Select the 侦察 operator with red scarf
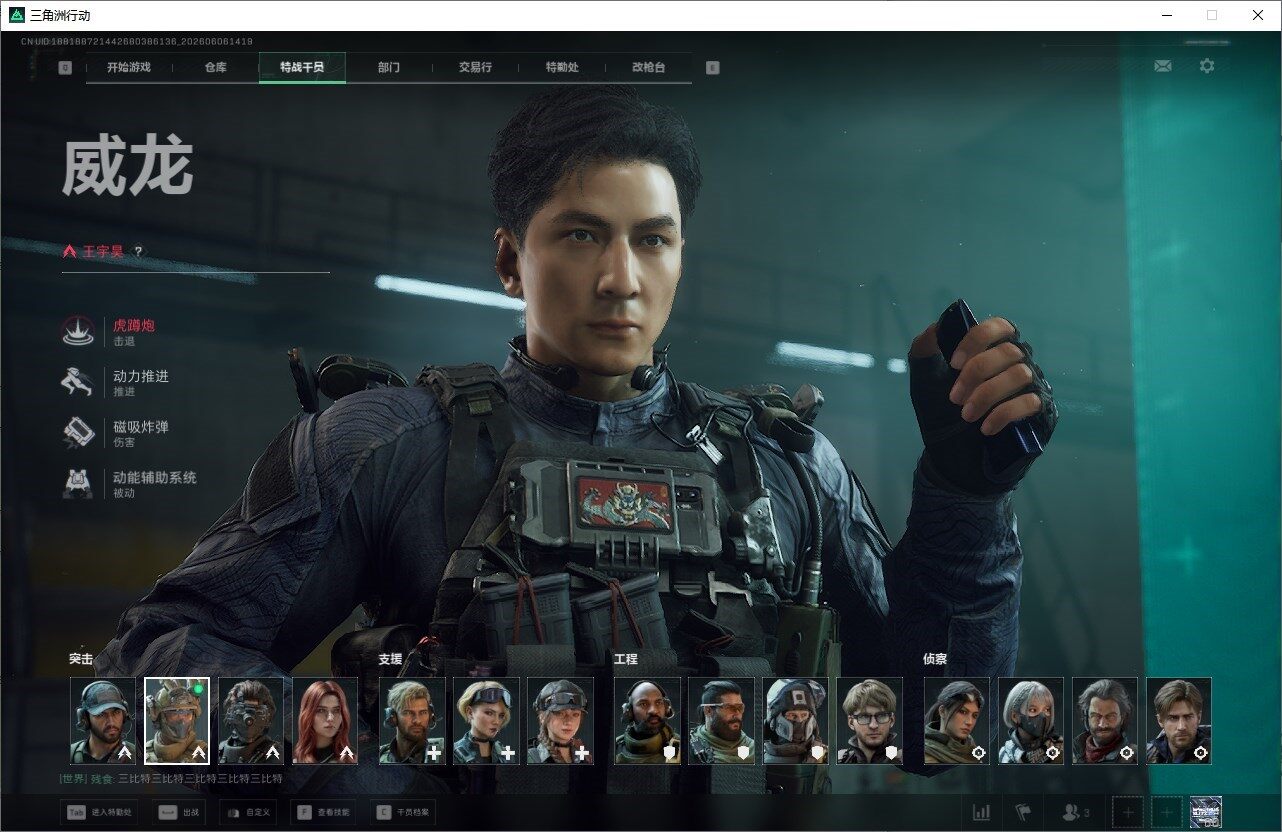This screenshot has height=832, width=1282. (x=1105, y=721)
